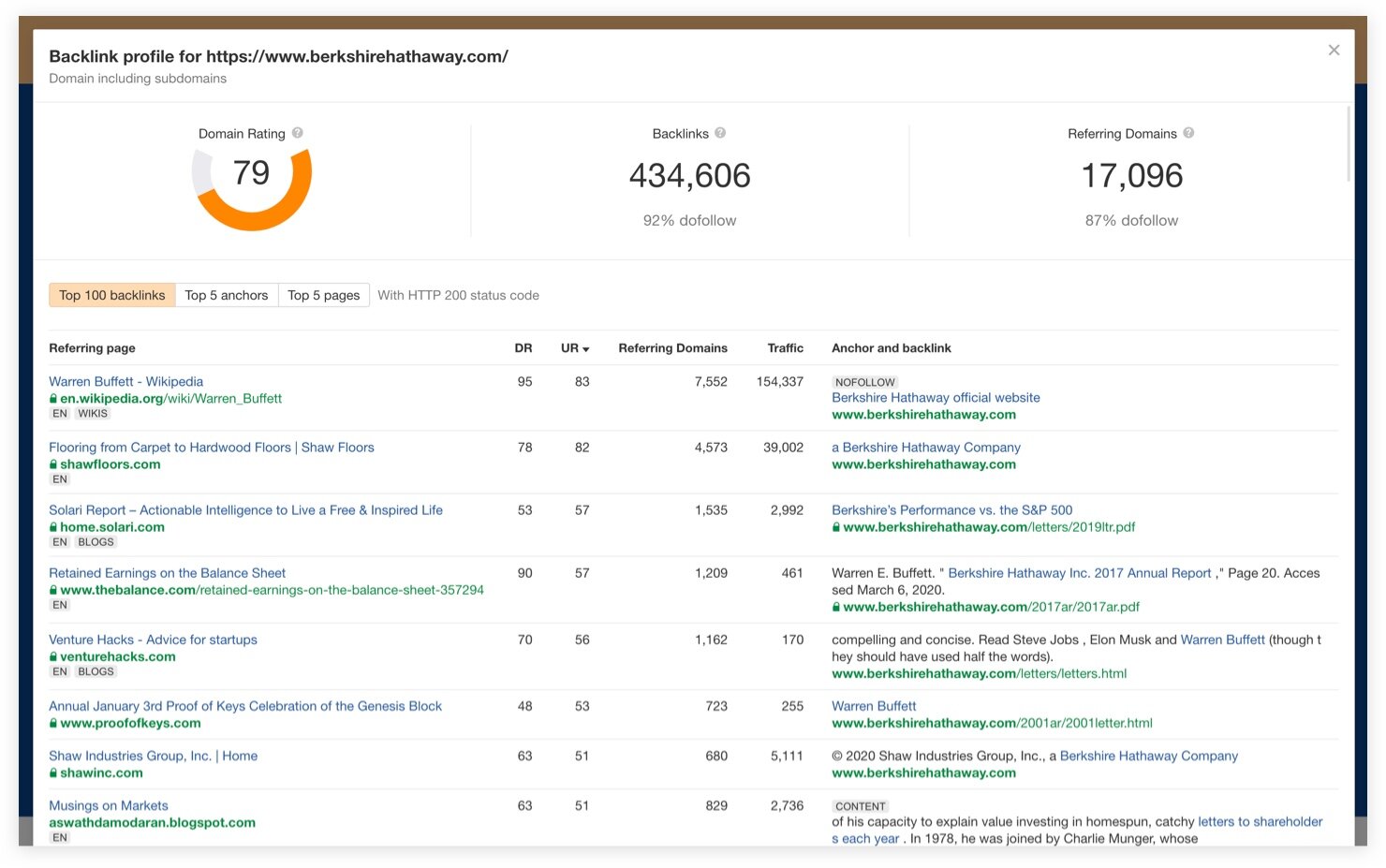Image resolution: width=1386 pixels, height=868 pixels.
Task: Open venturehacks.com URL
Action: pyautogui.click(x=118, y=657)
